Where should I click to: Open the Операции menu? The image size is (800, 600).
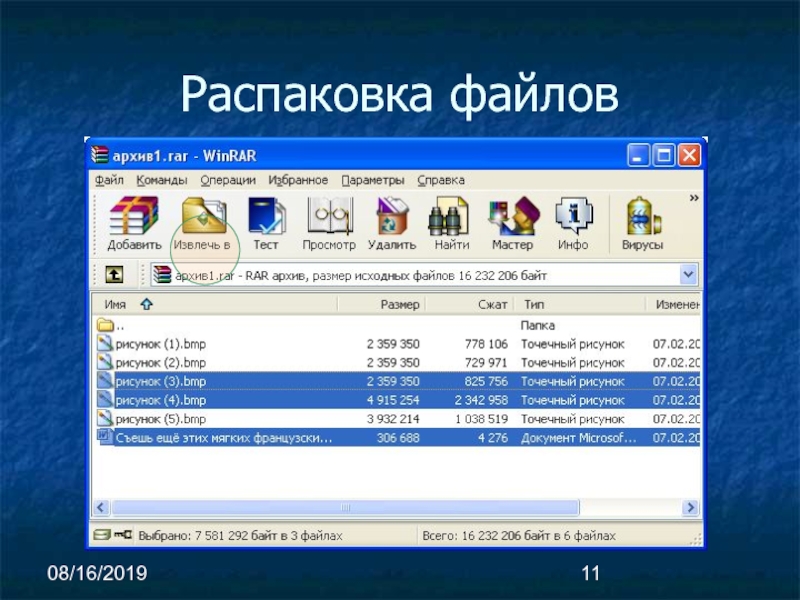[228, 180]
